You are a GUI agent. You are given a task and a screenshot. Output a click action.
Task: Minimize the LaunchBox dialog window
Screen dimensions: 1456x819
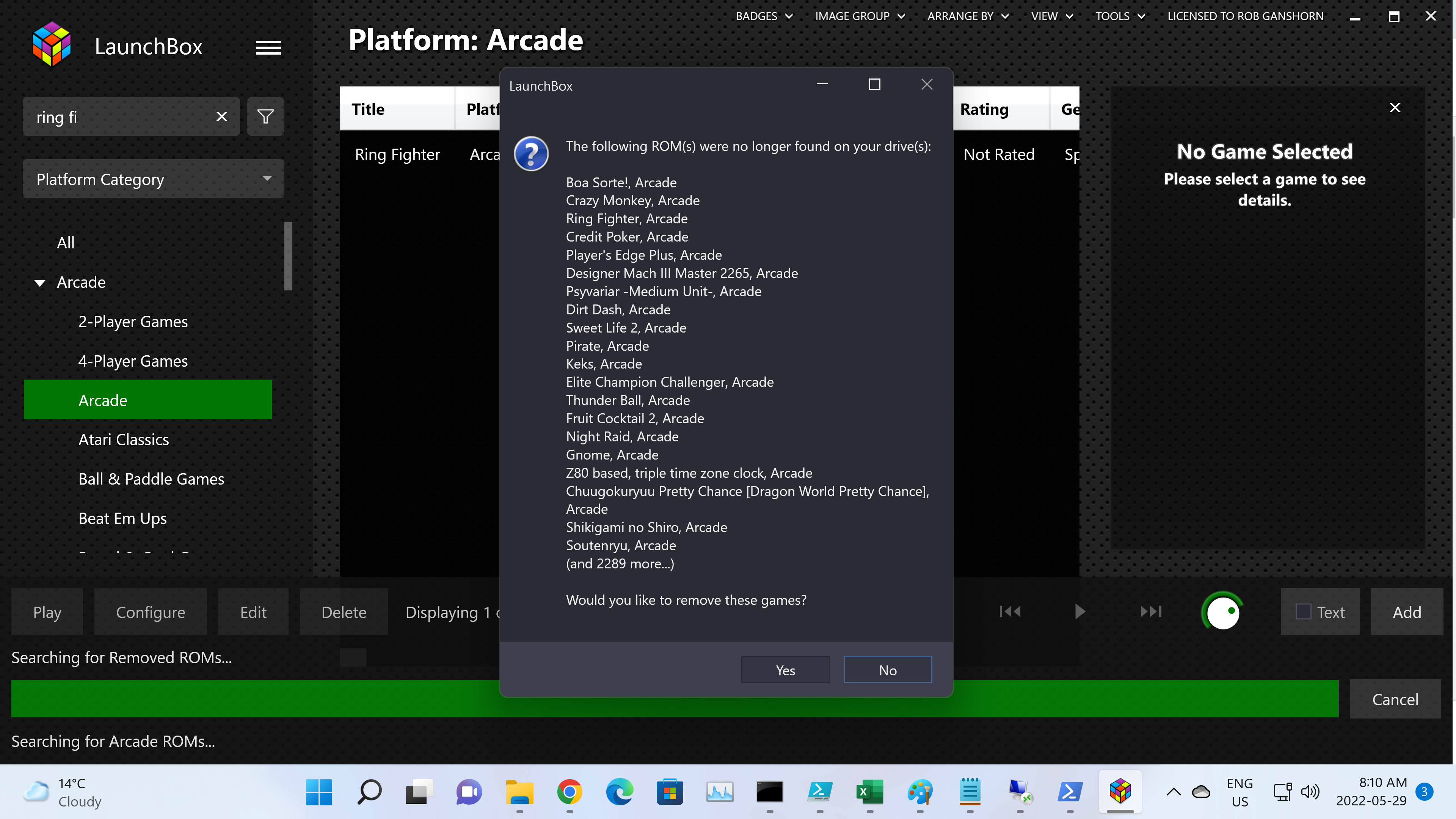[x=822, y=84]
